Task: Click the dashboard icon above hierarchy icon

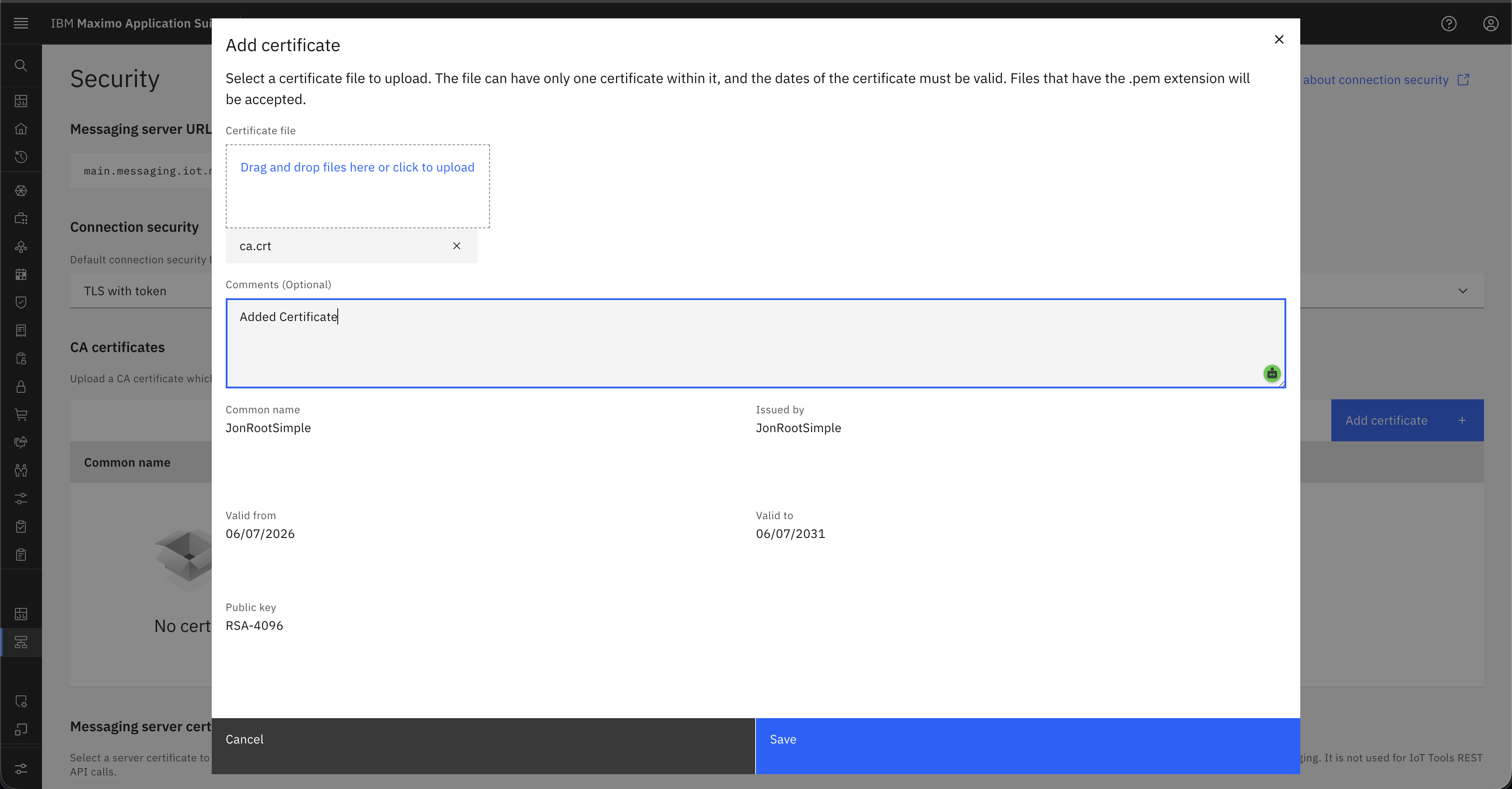Action: coord(21,614)
